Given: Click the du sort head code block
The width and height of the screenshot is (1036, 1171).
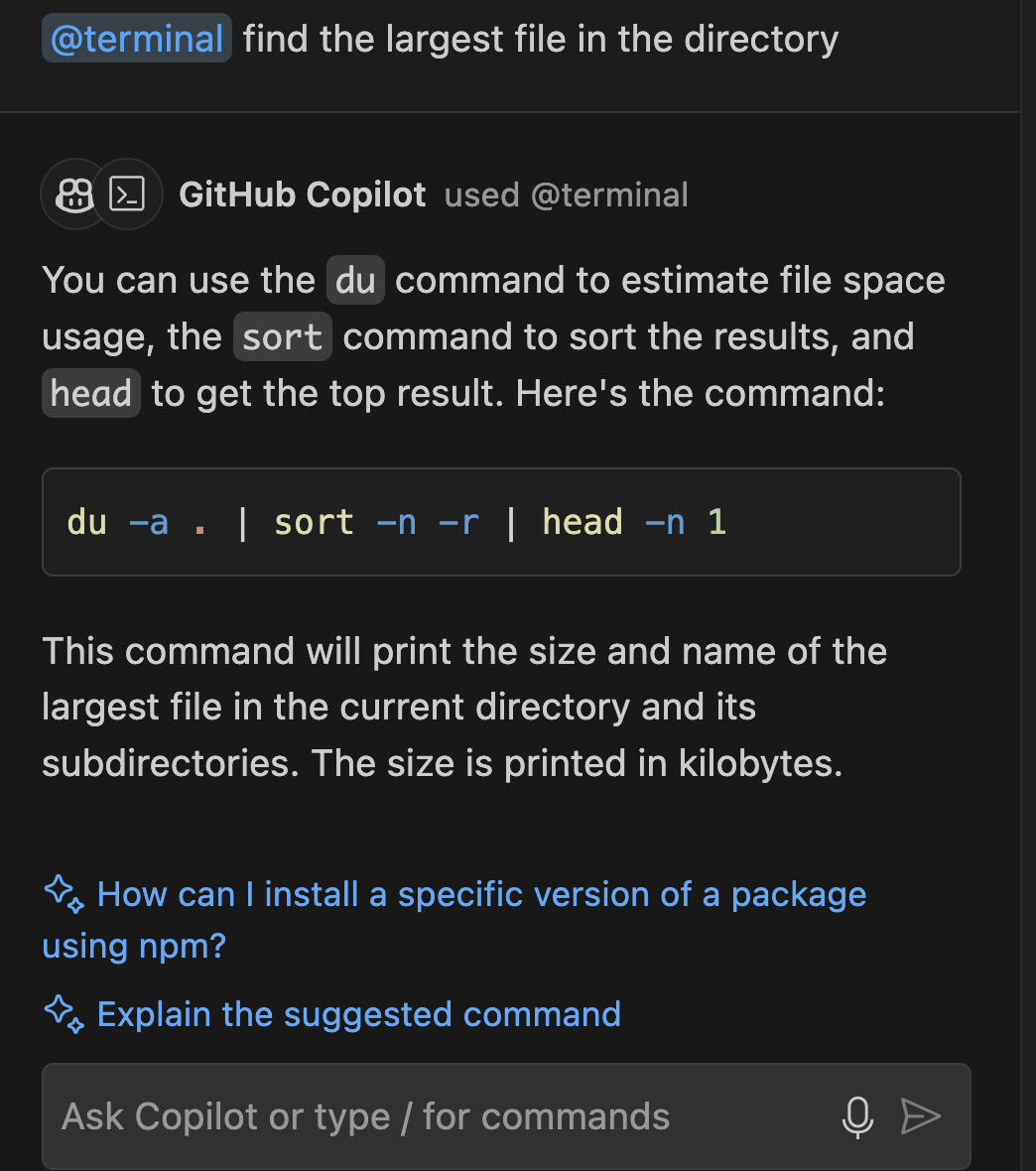Looking at the screenshot, I should click(501, 522).
